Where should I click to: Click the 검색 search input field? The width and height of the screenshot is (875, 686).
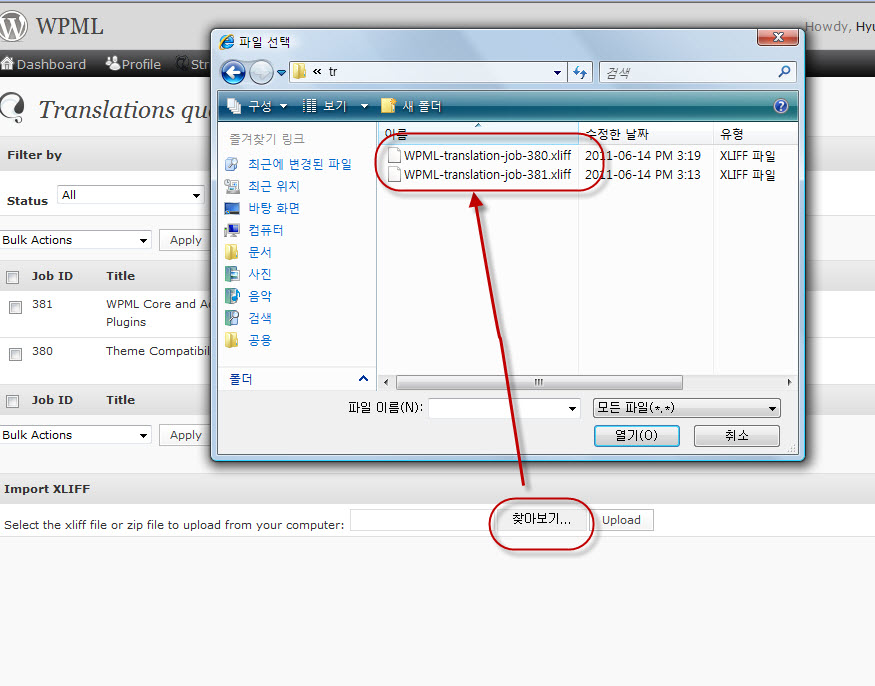(689, 72)
